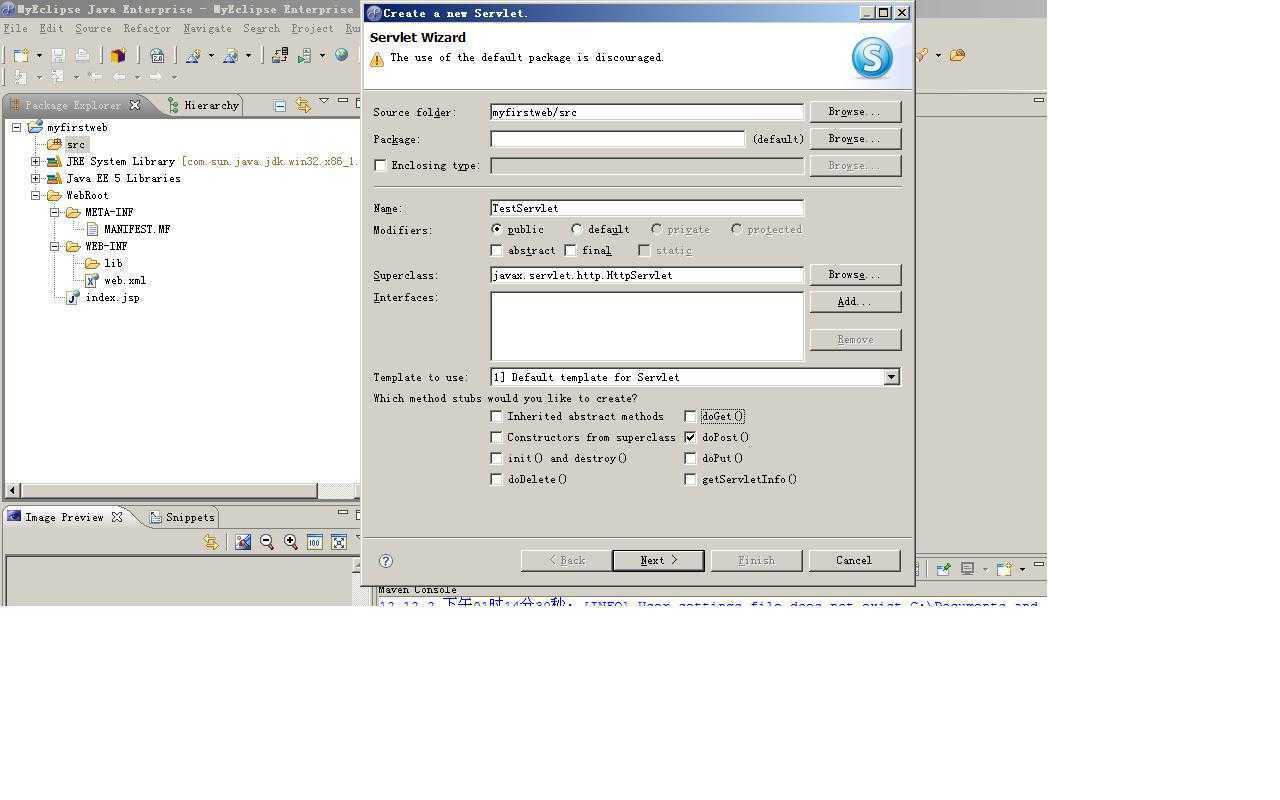
Task: Set Image Preview zoom to 100%
Action: (x=315, y=541)
